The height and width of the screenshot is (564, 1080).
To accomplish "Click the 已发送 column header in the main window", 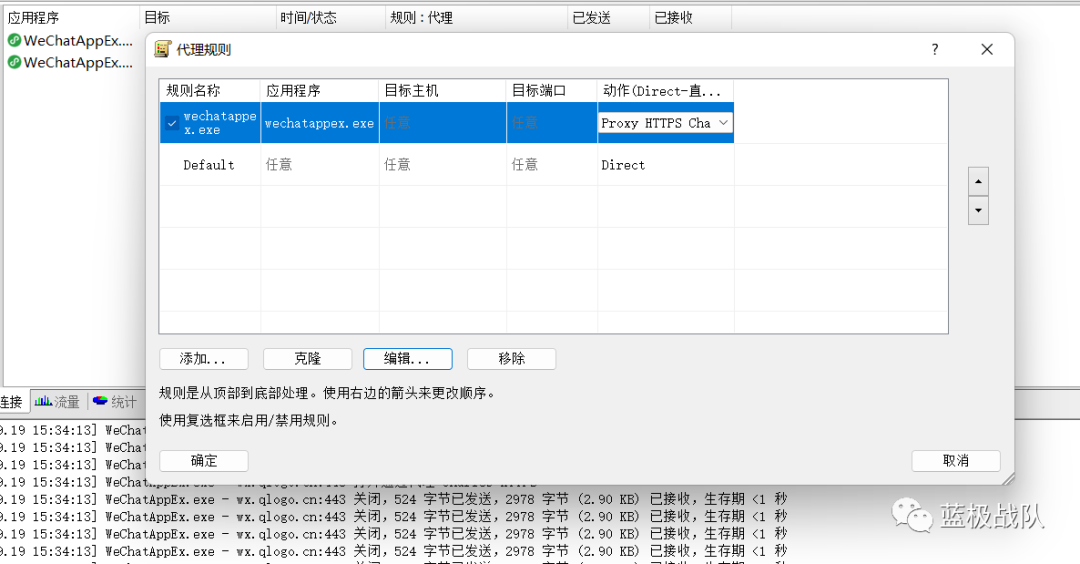I will click(609, 18).
